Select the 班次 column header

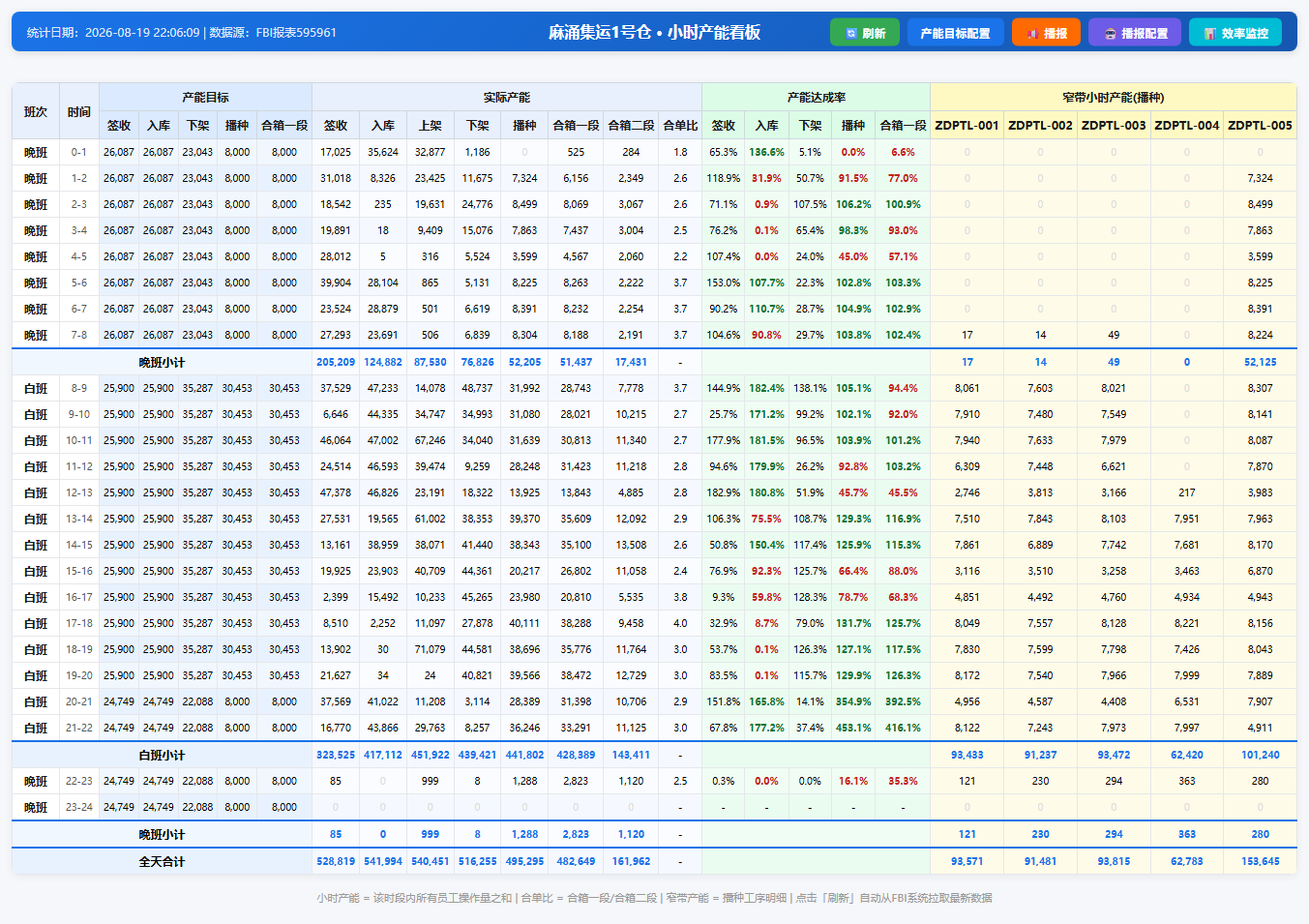point(36,111)
